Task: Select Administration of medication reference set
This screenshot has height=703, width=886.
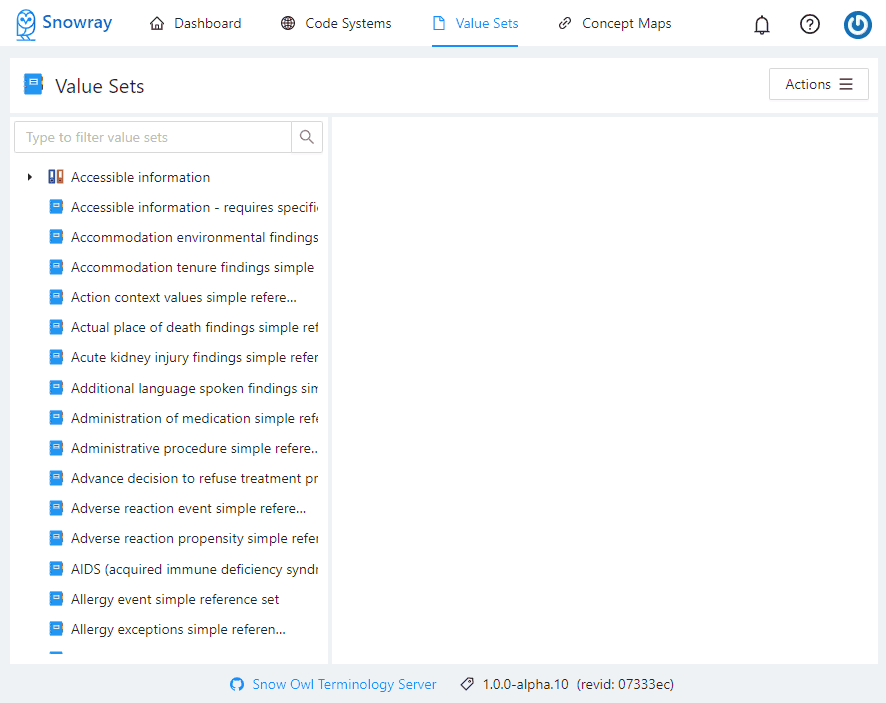Action: tap(193, 418)
